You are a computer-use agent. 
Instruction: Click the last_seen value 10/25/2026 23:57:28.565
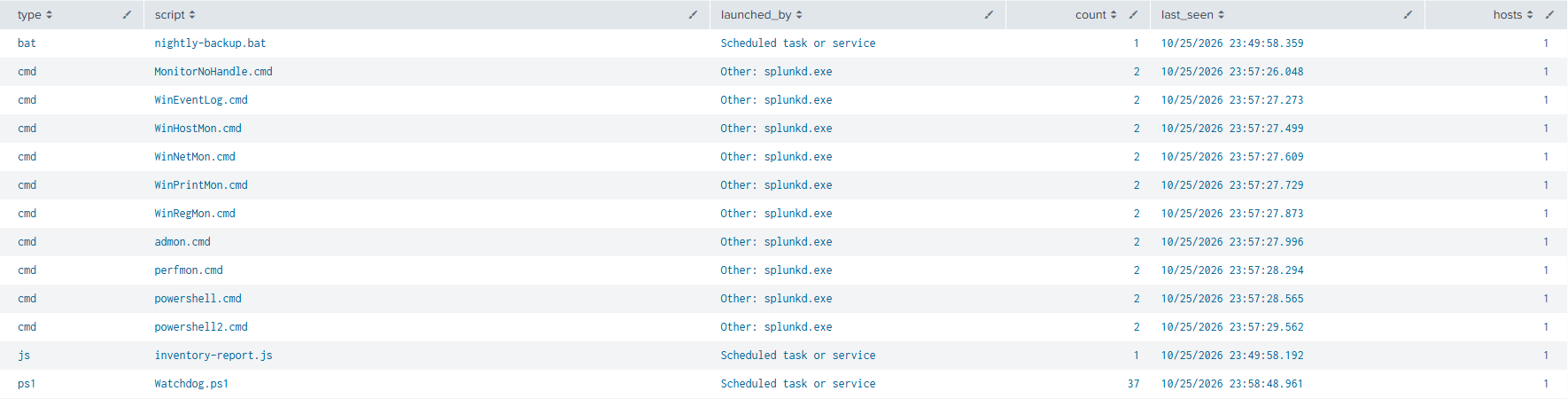coord(1232,299)
